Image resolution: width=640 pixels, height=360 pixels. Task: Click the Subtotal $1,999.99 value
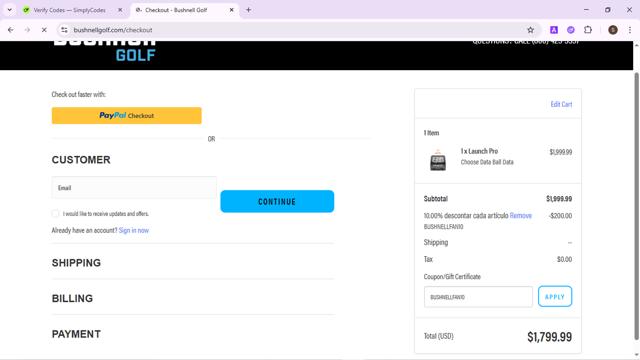(x=559, y=199)
